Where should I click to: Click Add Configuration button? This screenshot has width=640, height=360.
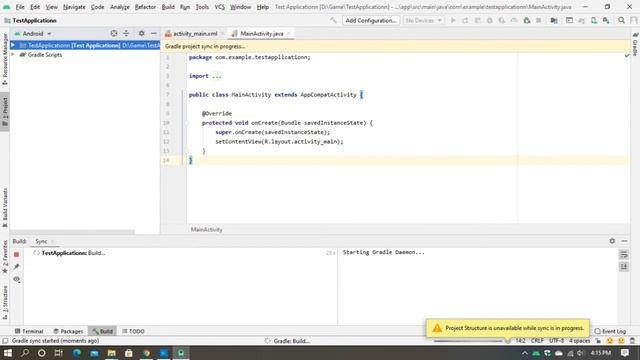point(371,20)
